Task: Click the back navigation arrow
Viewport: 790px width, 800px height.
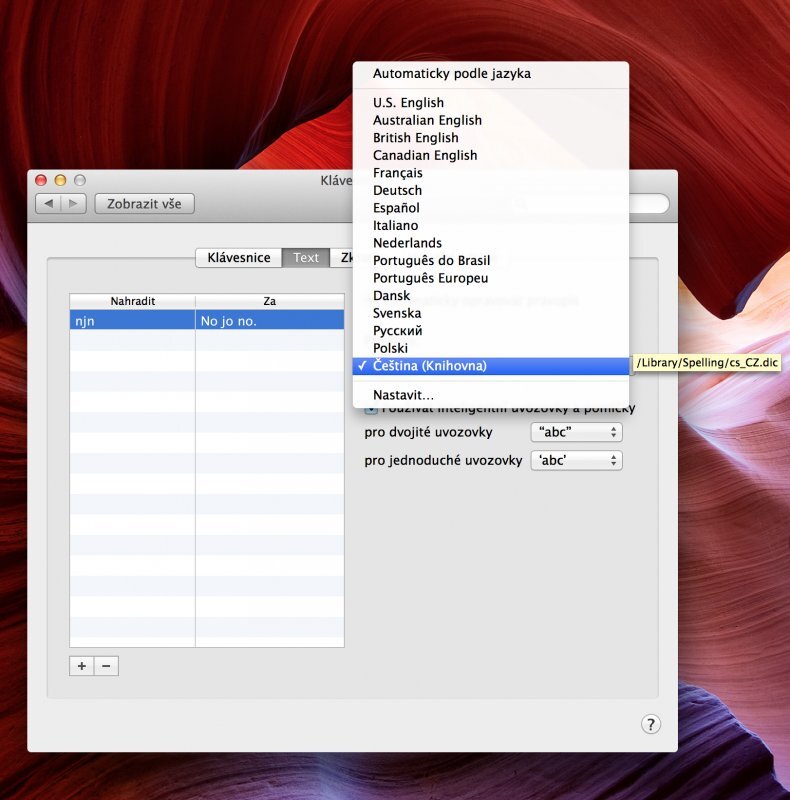Action: point(48,204)
